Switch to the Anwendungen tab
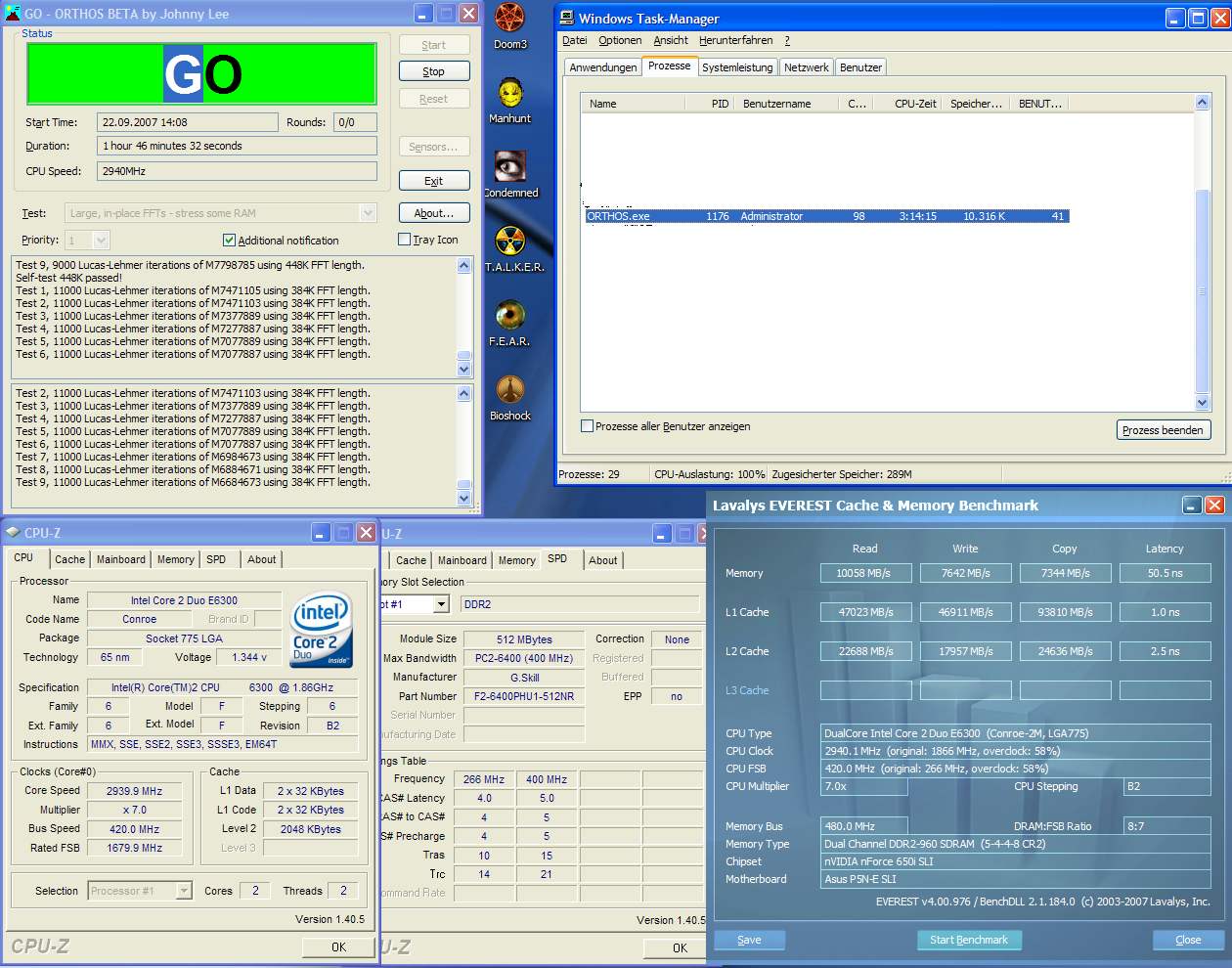Screen dimensions: 1232x968 (x=603, y=67)
